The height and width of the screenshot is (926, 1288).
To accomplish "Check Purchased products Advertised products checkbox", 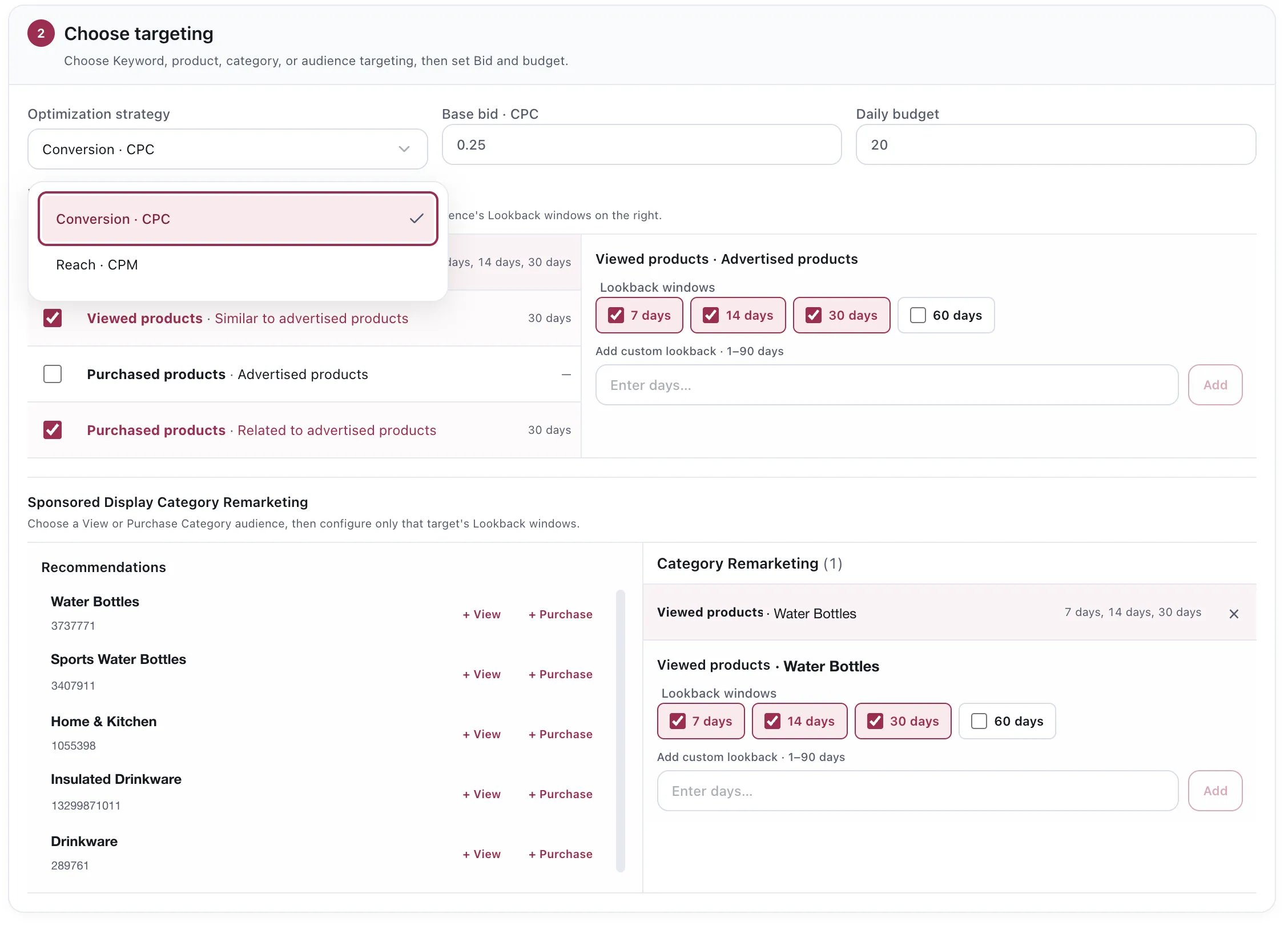I will point(53,374).
